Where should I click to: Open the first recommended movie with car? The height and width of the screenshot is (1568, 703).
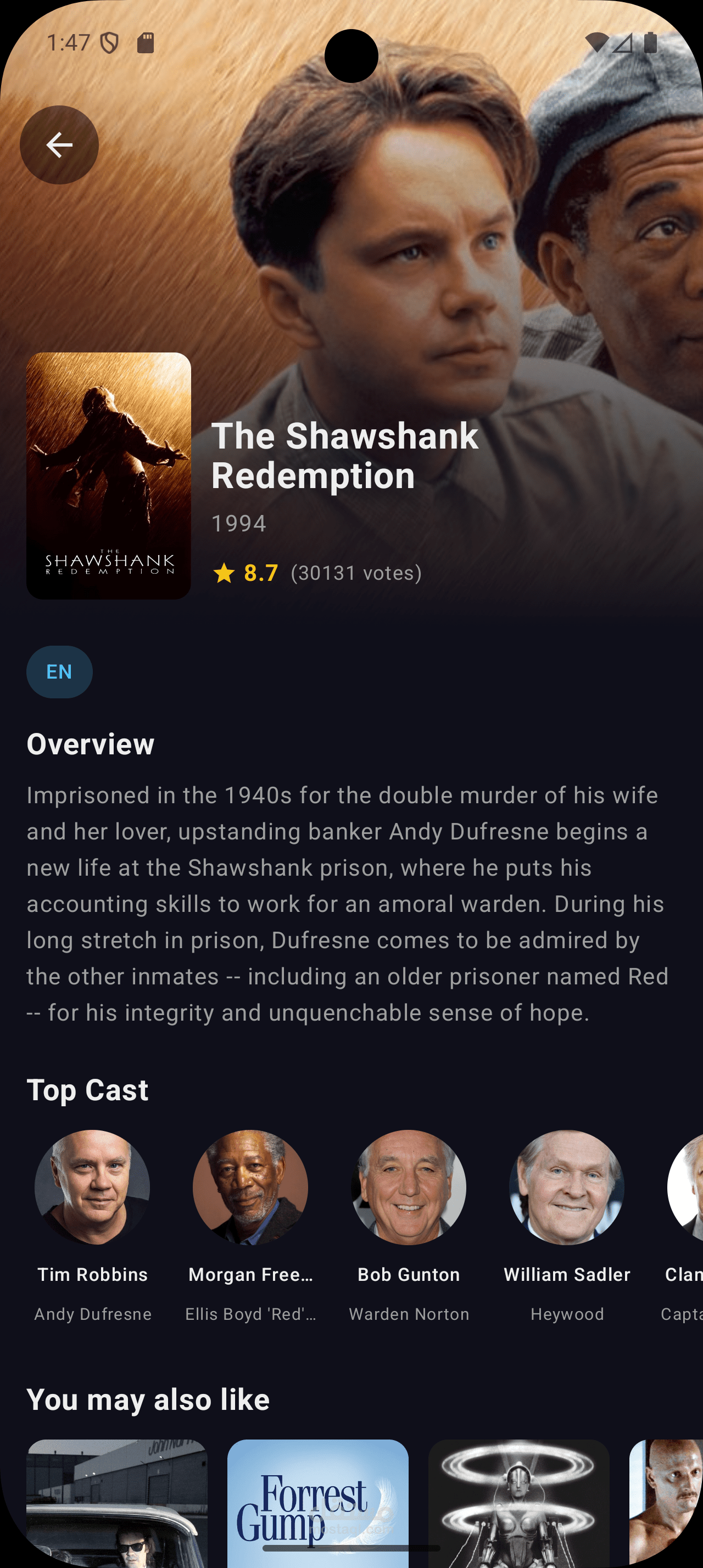point(117,1503)
